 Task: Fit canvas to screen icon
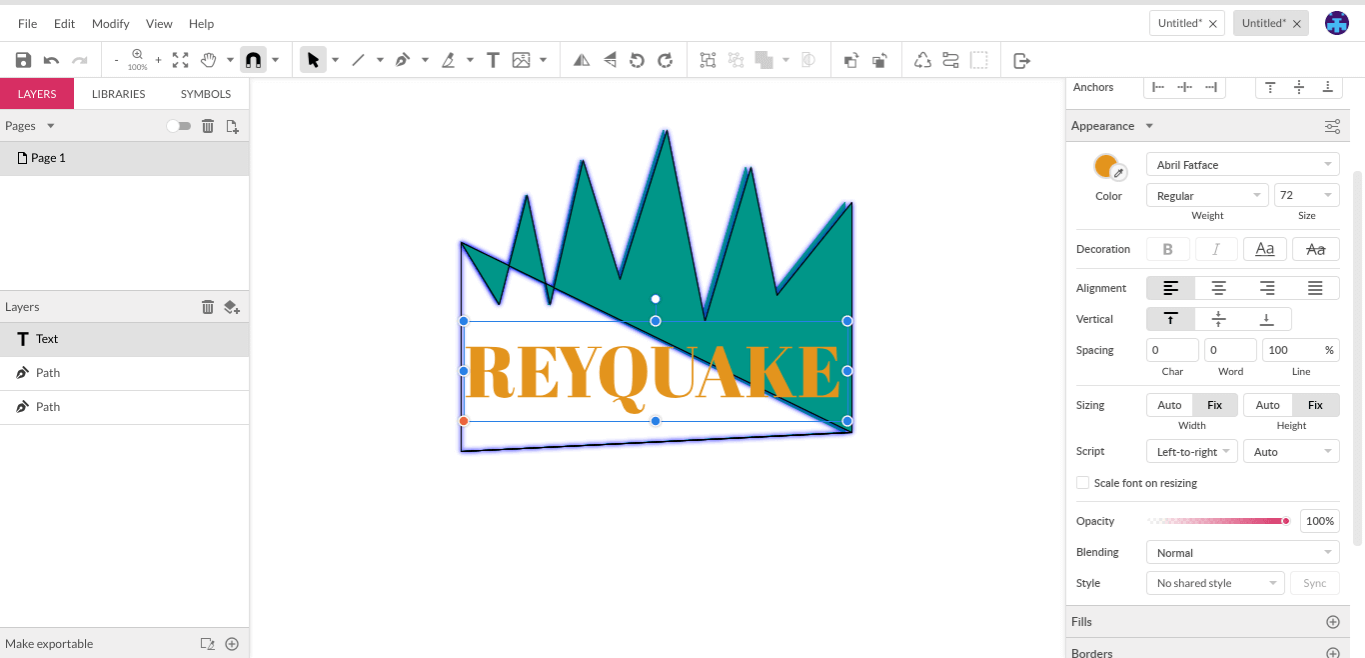coord(180,60)
